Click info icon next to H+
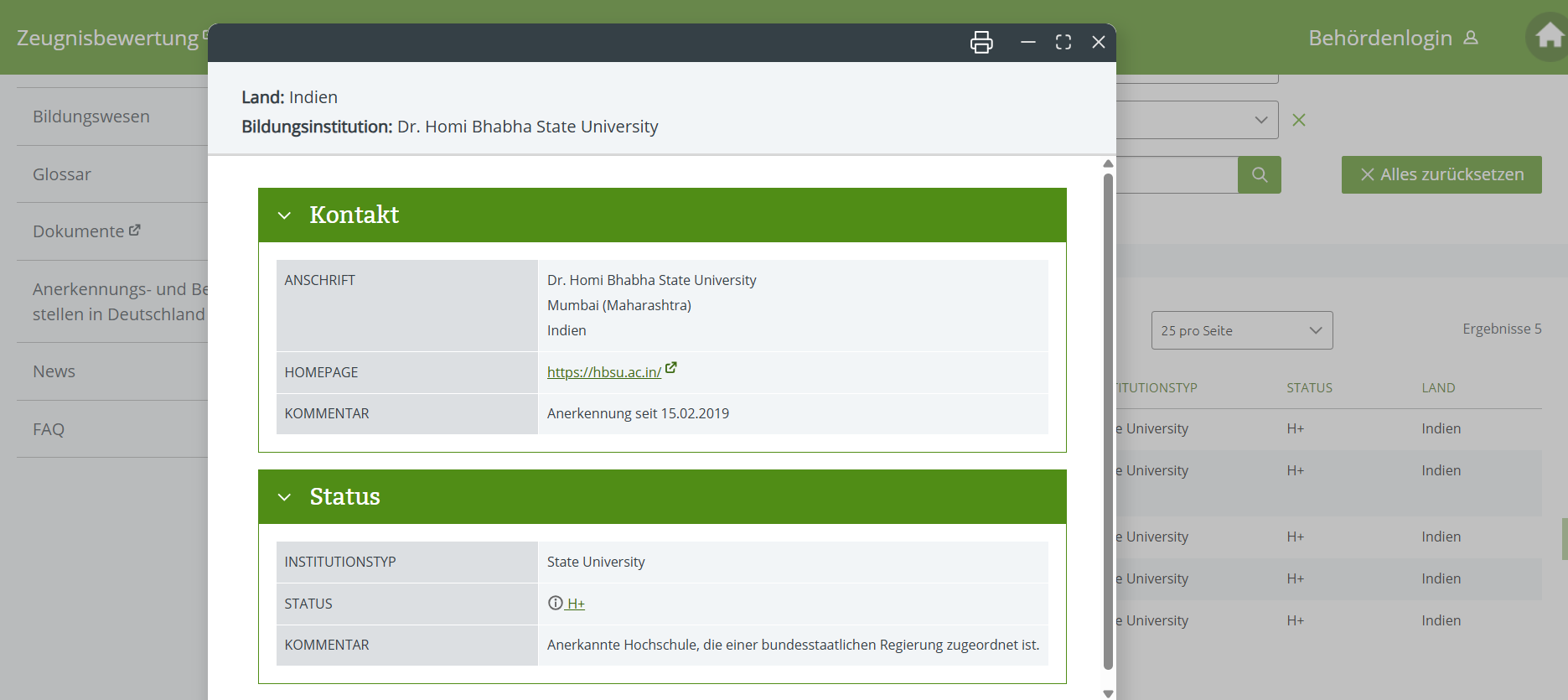Viewport: 1568px width, 700px height. (555, 603)
